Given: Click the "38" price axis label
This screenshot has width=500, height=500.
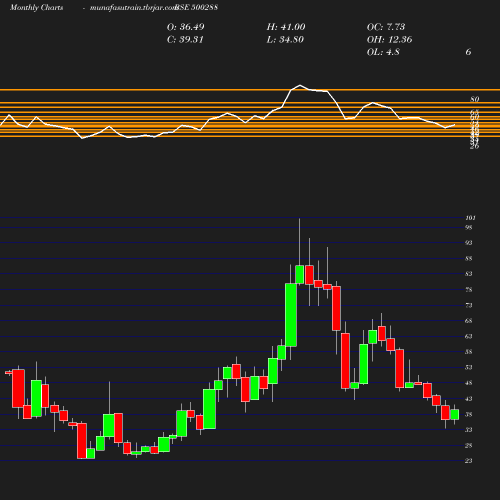Looking at the screenshot, I should (x=469, y=414).
